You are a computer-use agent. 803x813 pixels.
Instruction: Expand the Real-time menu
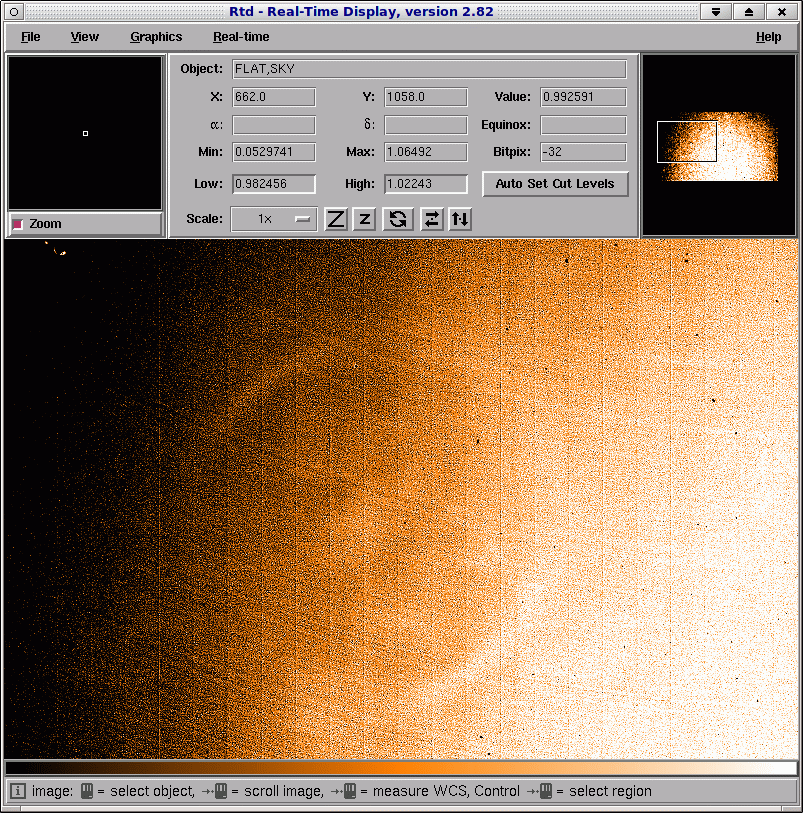coord(241,37)
